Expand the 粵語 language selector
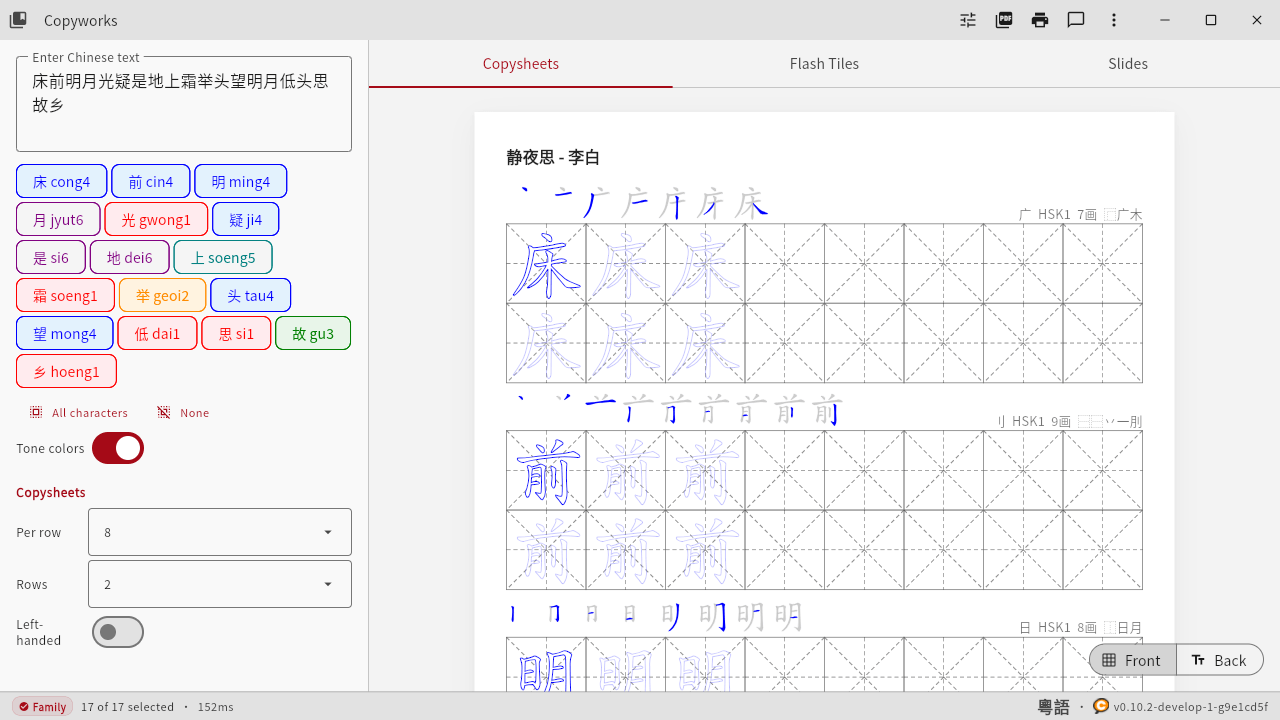 click(1052, 706)
